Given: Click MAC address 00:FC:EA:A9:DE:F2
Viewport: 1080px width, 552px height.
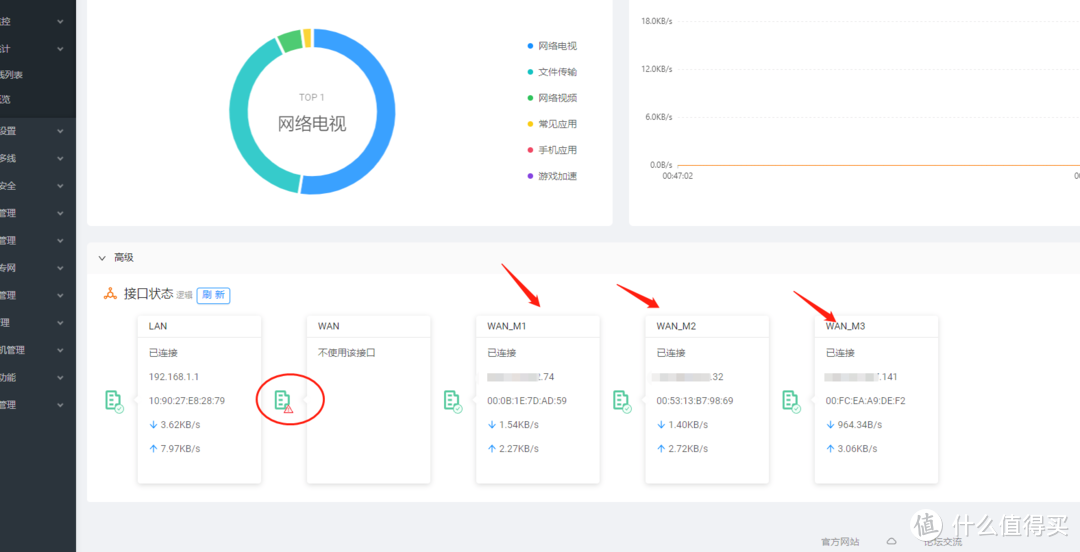Looking at the screenshot, I should click(866, 400).
